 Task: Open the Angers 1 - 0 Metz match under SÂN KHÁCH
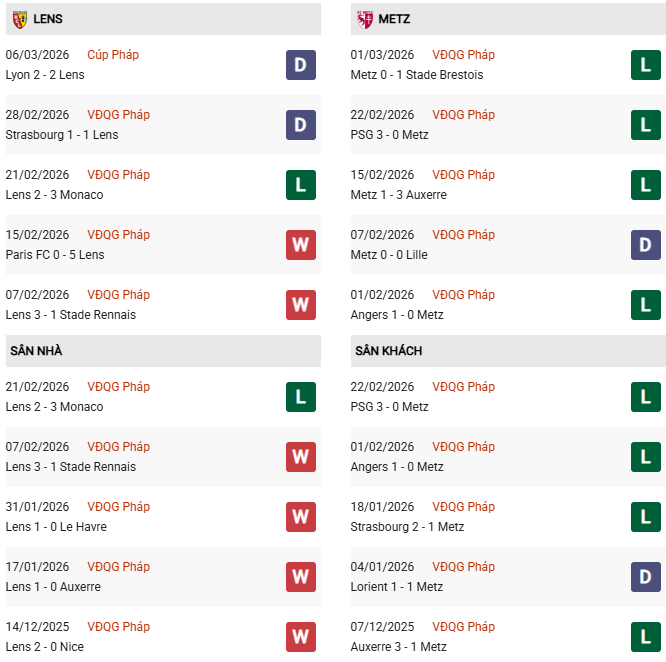pyautogui.click(x=397, y=467)
